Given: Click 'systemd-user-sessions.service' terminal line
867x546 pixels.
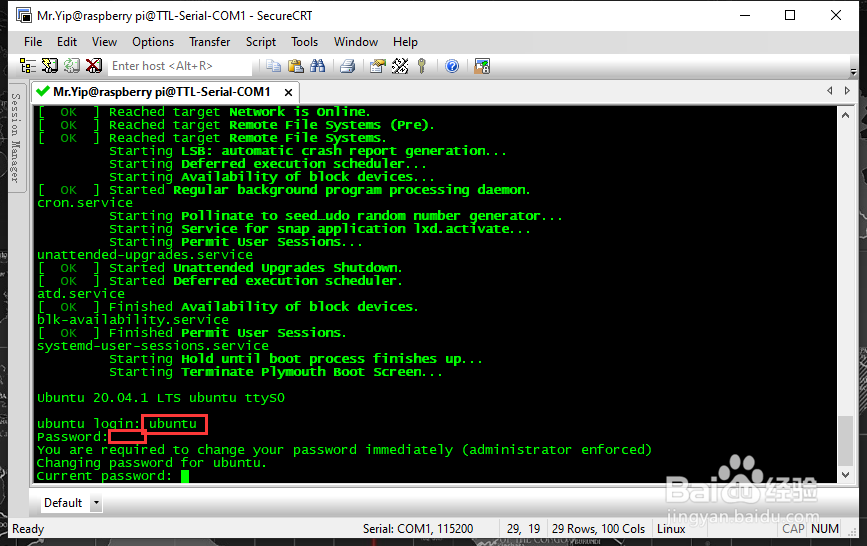Looking at the screenshot, I should (153, 346).
